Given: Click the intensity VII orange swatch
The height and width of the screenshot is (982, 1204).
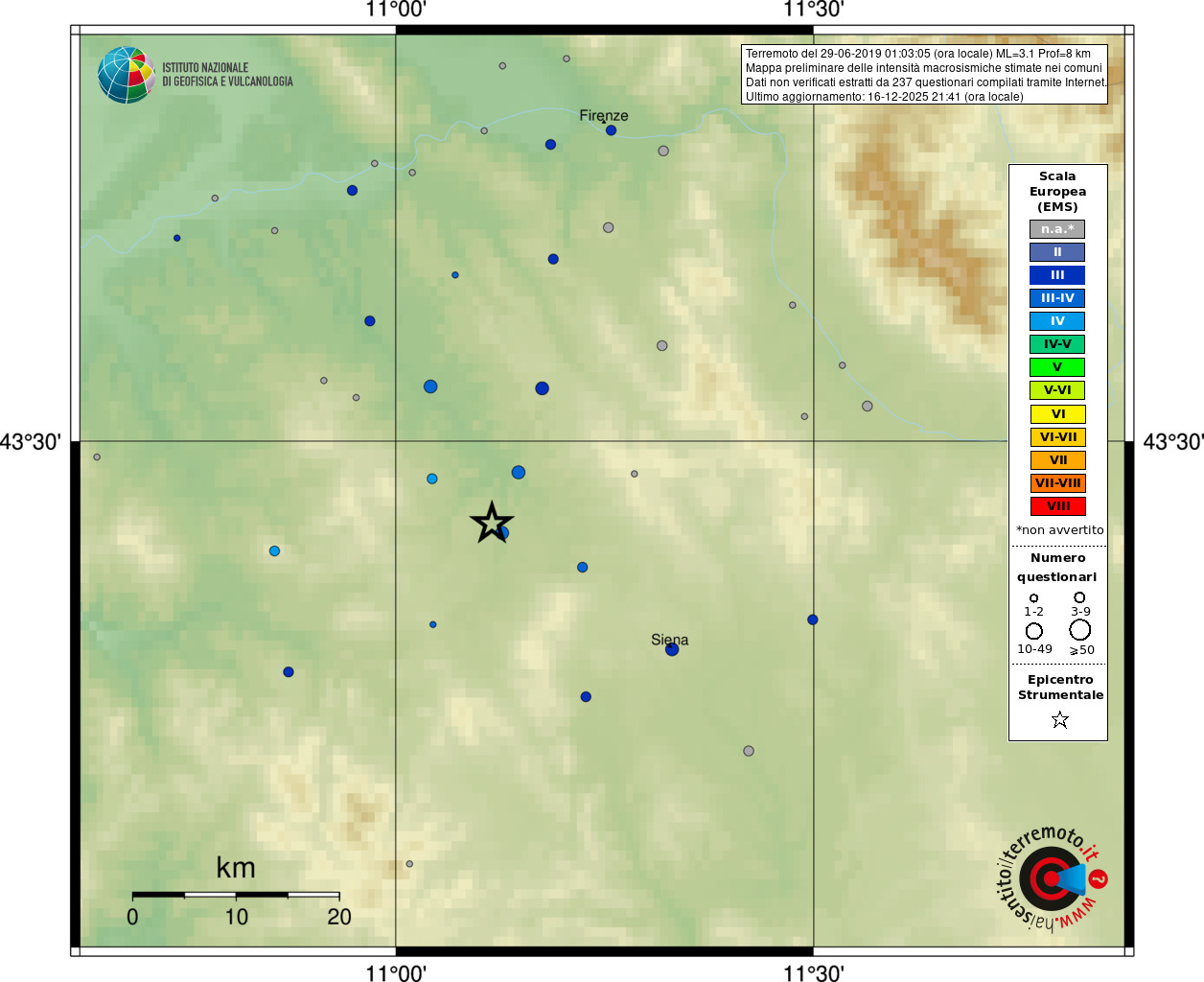Looking at the screenshot, I should pyautogui.click(x=1057, y=460).
